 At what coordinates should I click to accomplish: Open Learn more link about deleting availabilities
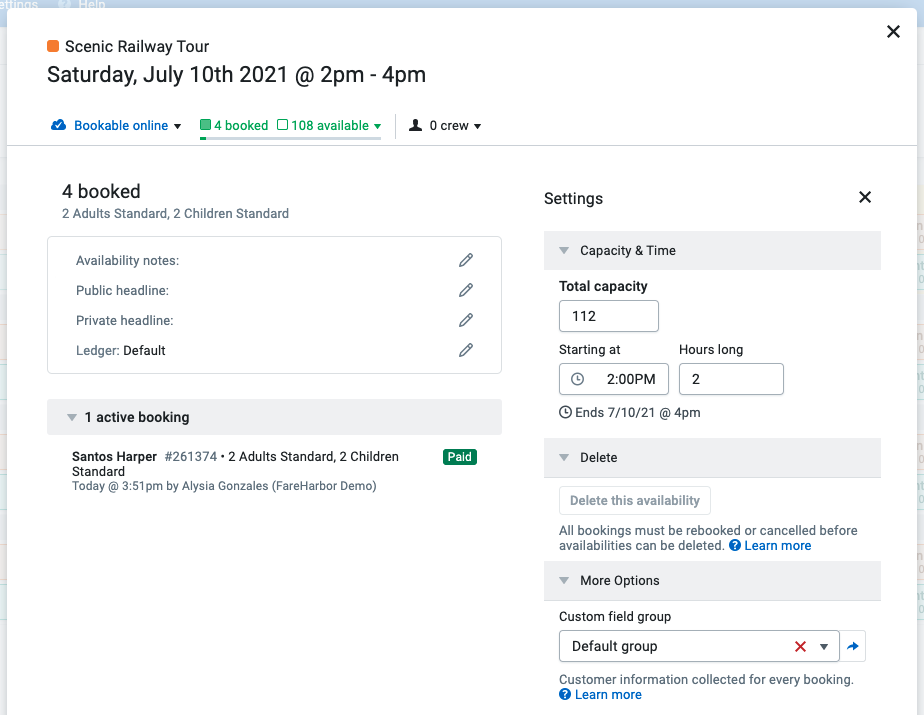(777, 546)
